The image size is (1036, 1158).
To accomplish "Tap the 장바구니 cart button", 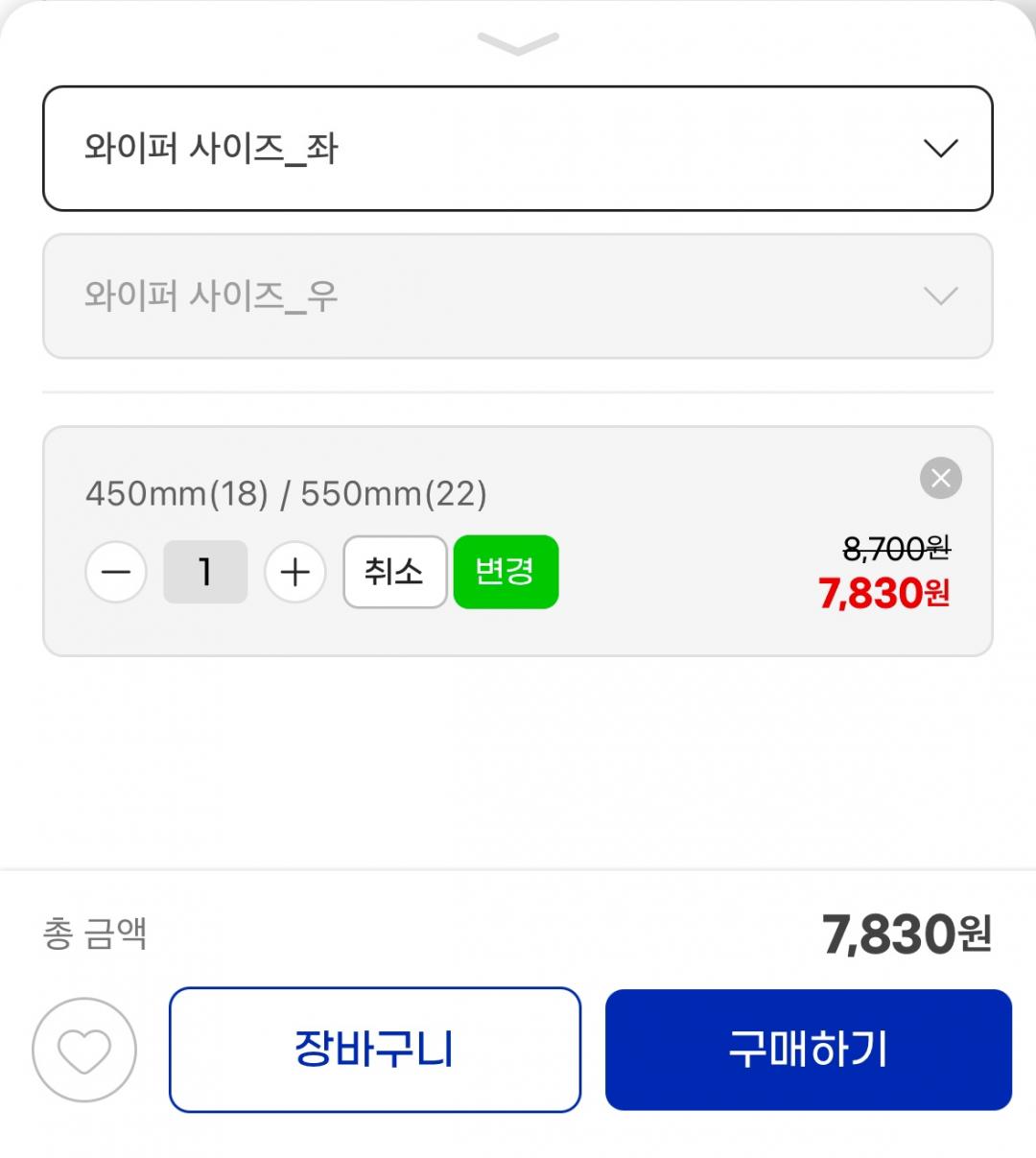I will tap(375, 1050).
